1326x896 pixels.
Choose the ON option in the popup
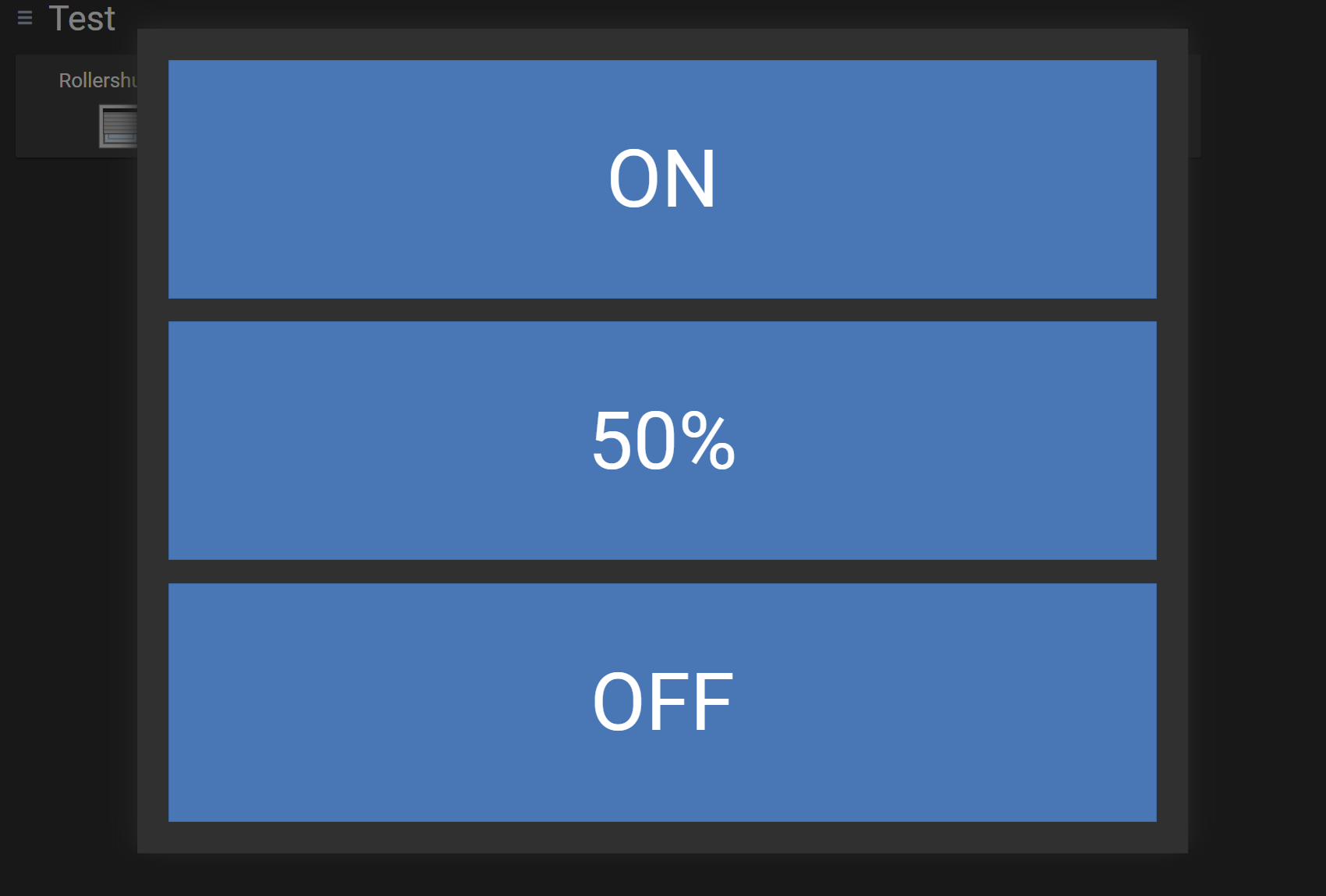(x=662, y=179)
